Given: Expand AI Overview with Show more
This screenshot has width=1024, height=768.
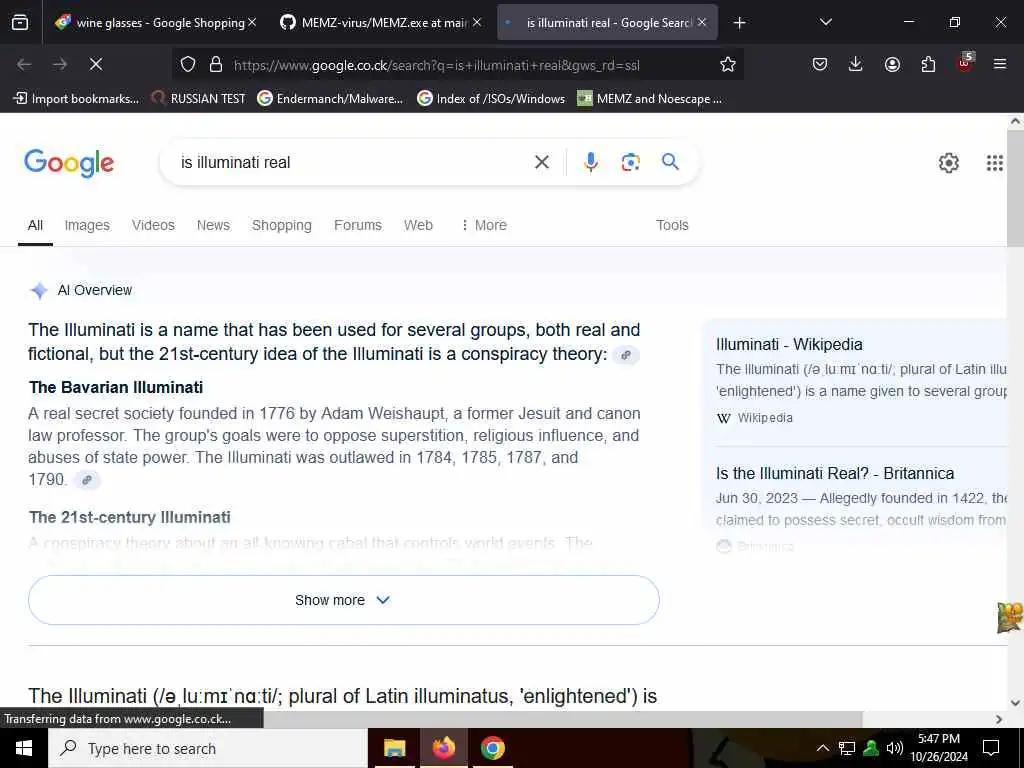Looking at the screenshot, I should (344, 600).
